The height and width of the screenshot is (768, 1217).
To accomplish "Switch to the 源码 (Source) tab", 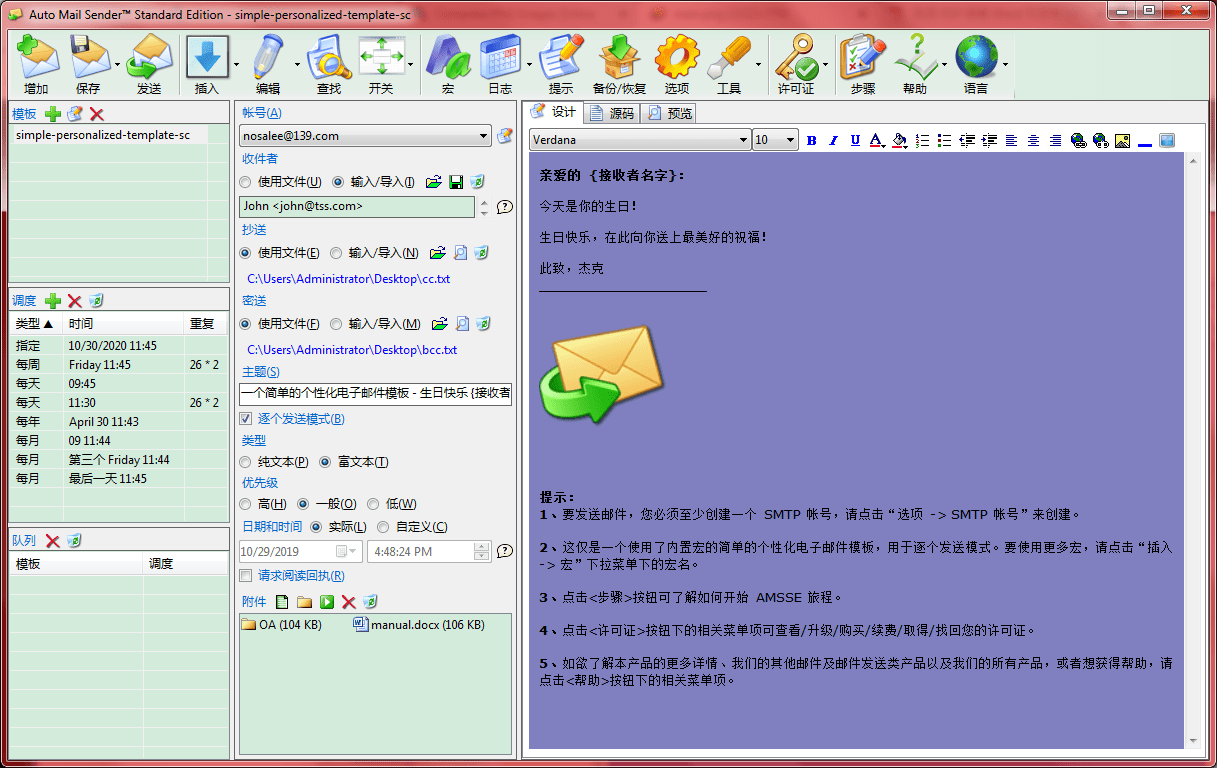I will (x=612, y=113).
